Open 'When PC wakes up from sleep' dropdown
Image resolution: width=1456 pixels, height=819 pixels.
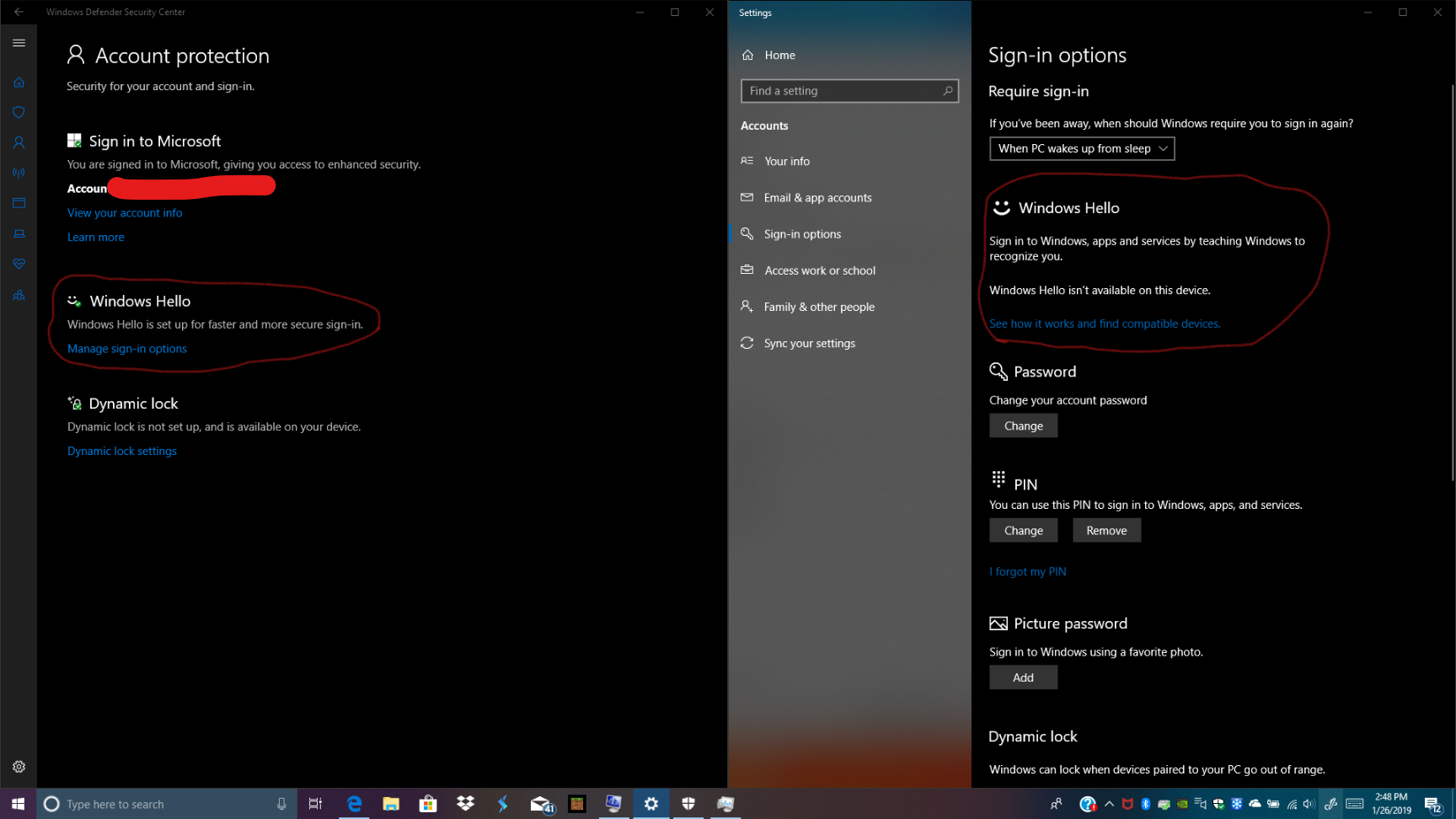(1082, 148)
